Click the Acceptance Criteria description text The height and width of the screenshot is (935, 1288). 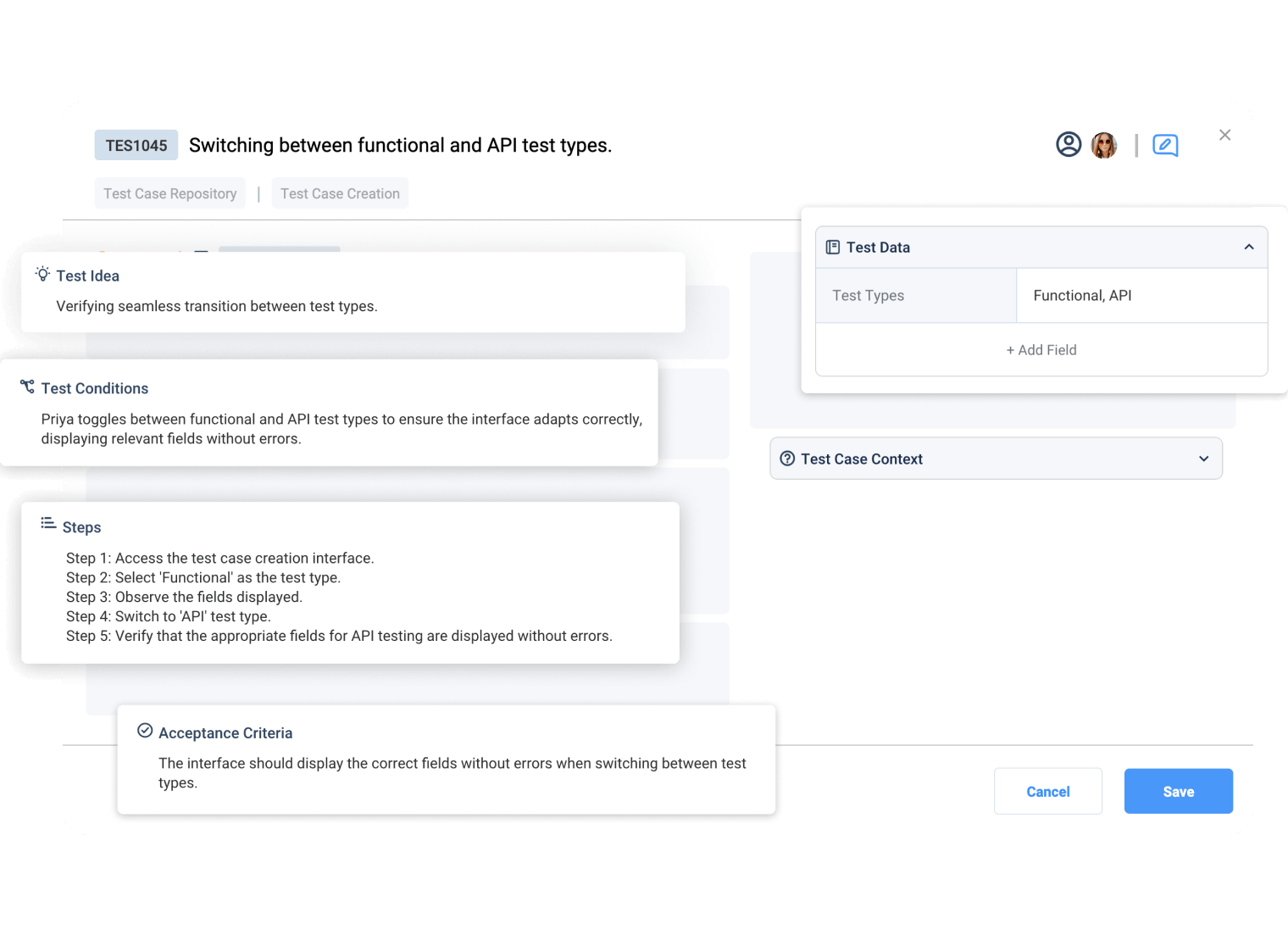[x=452, y=773]
